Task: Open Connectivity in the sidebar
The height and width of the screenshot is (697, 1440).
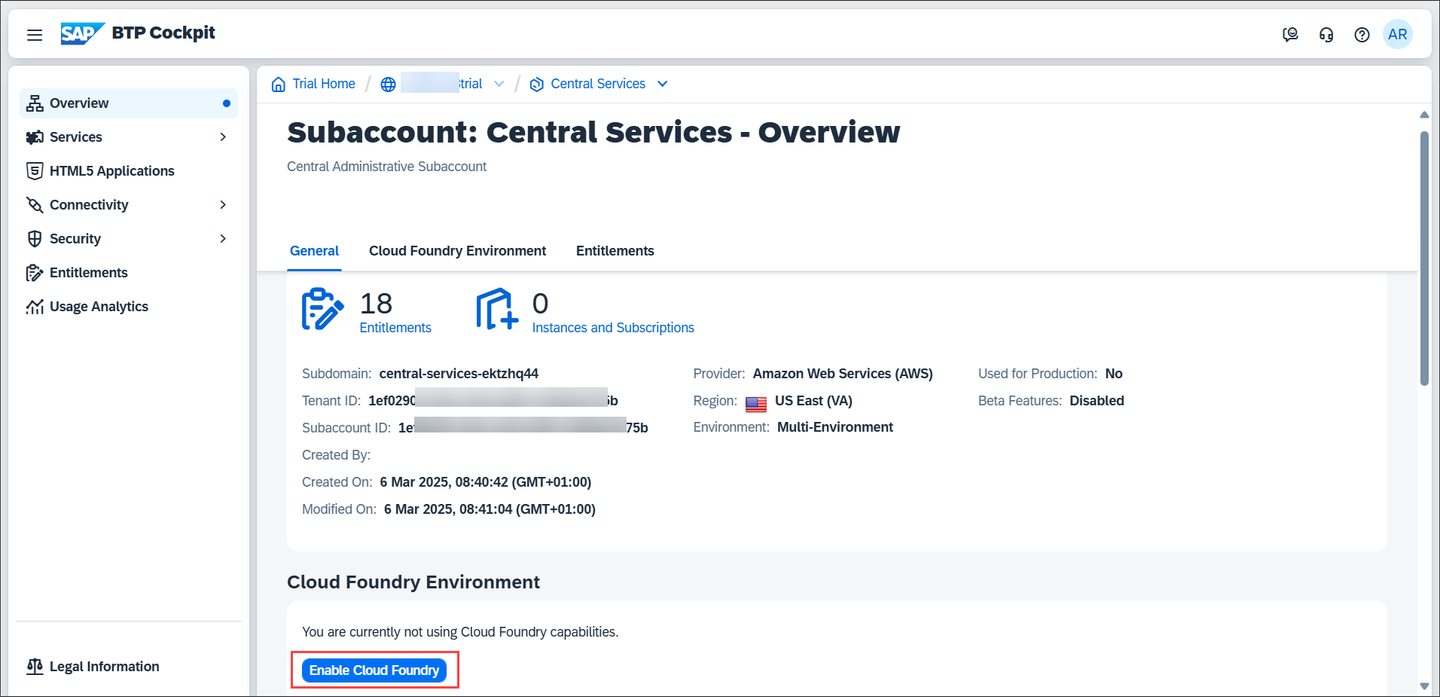Action: coord(129,205)
